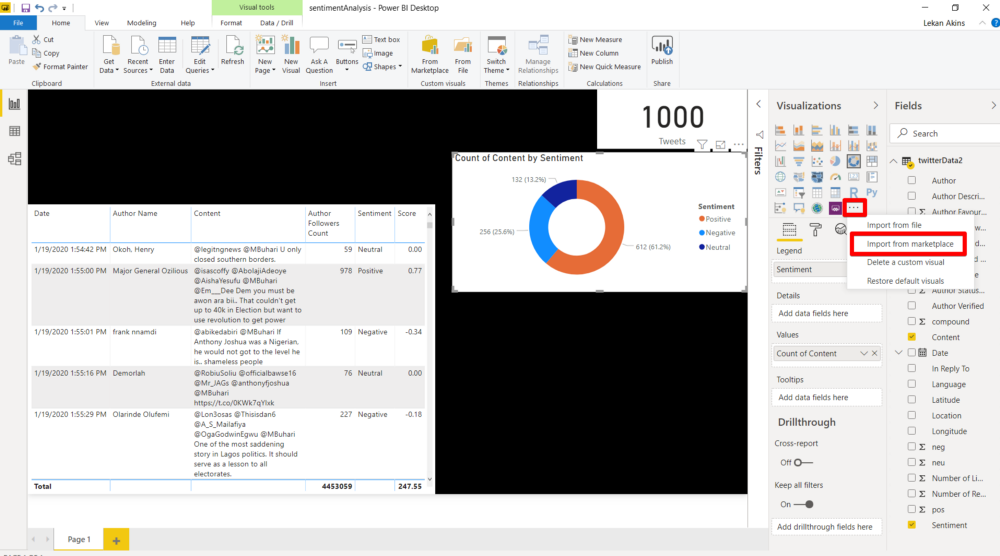Click the filter icon on donut visual
This screenshot has height=556, width=1000.
click(x=702, y=145)
